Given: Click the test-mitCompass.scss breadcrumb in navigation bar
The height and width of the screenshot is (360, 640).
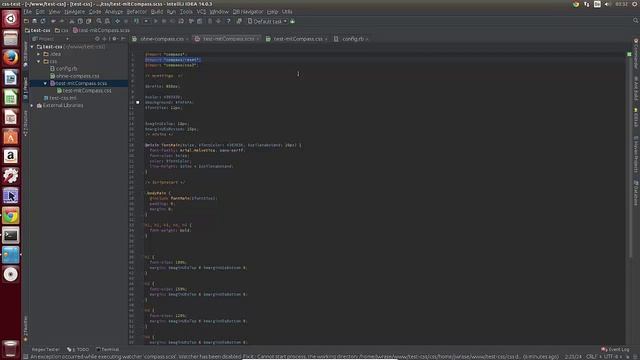Looking at the screenshot, I should tap(101, 30).
